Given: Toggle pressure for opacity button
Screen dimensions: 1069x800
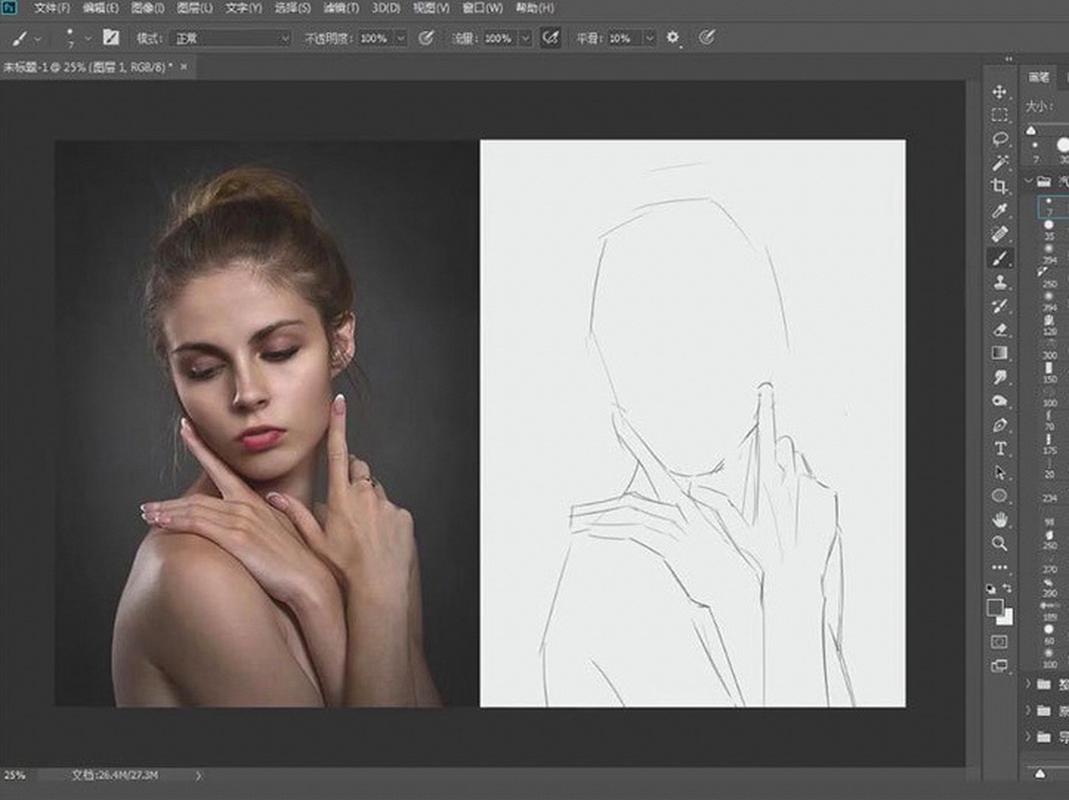Looking at the screenshot, I should pyautogui.click(x=426, y=38).
